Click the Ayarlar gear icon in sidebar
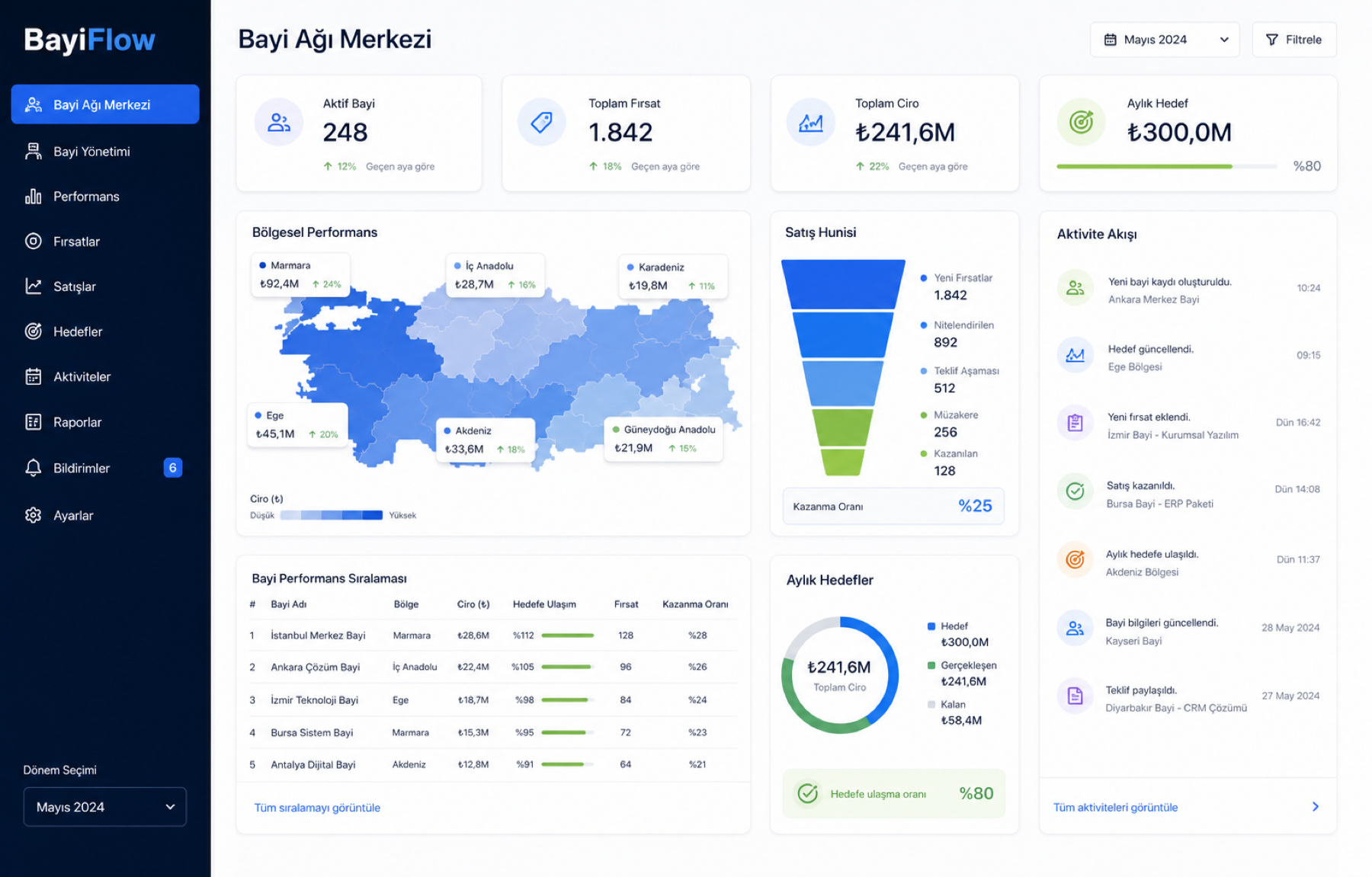This screenshot has width=1372, height=877. tap(34, 515)
